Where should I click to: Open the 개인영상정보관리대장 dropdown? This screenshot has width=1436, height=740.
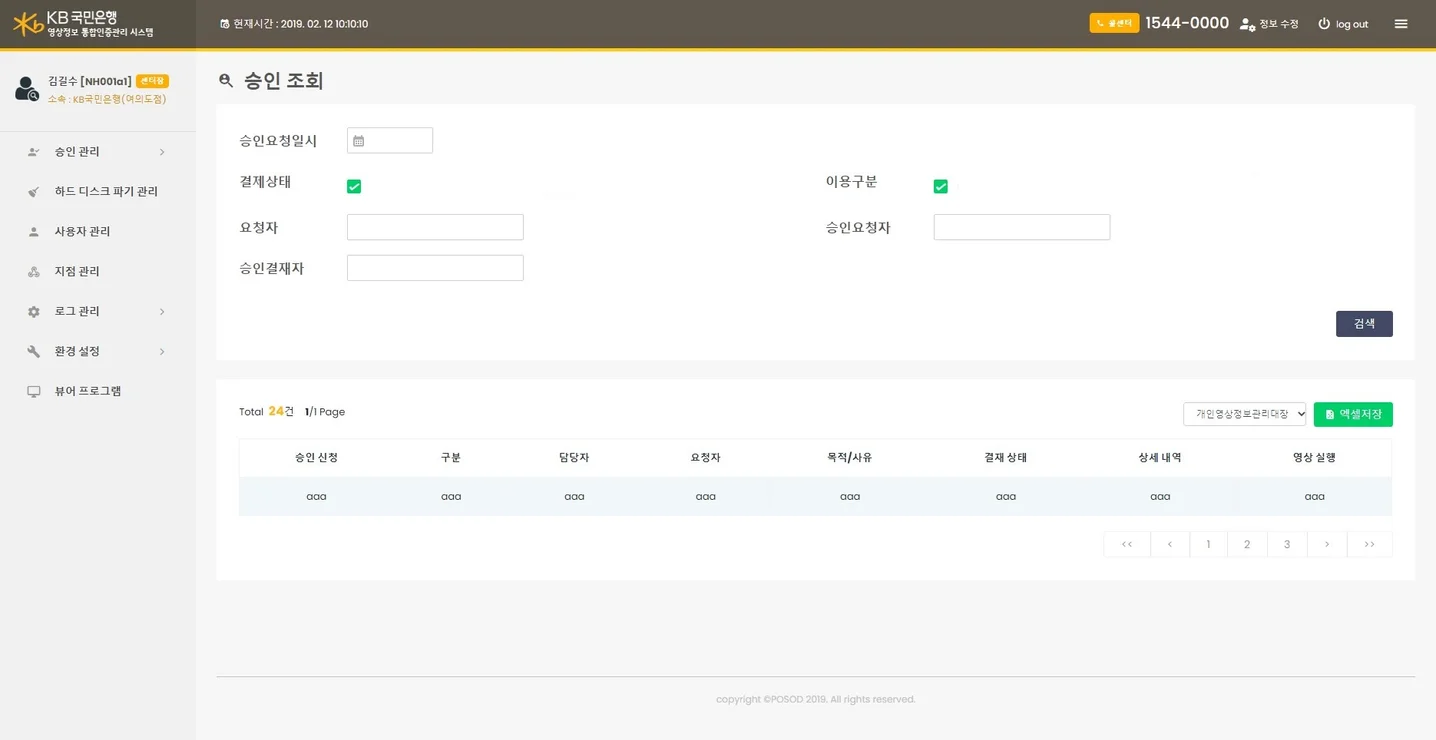[x=1245, y=414]
